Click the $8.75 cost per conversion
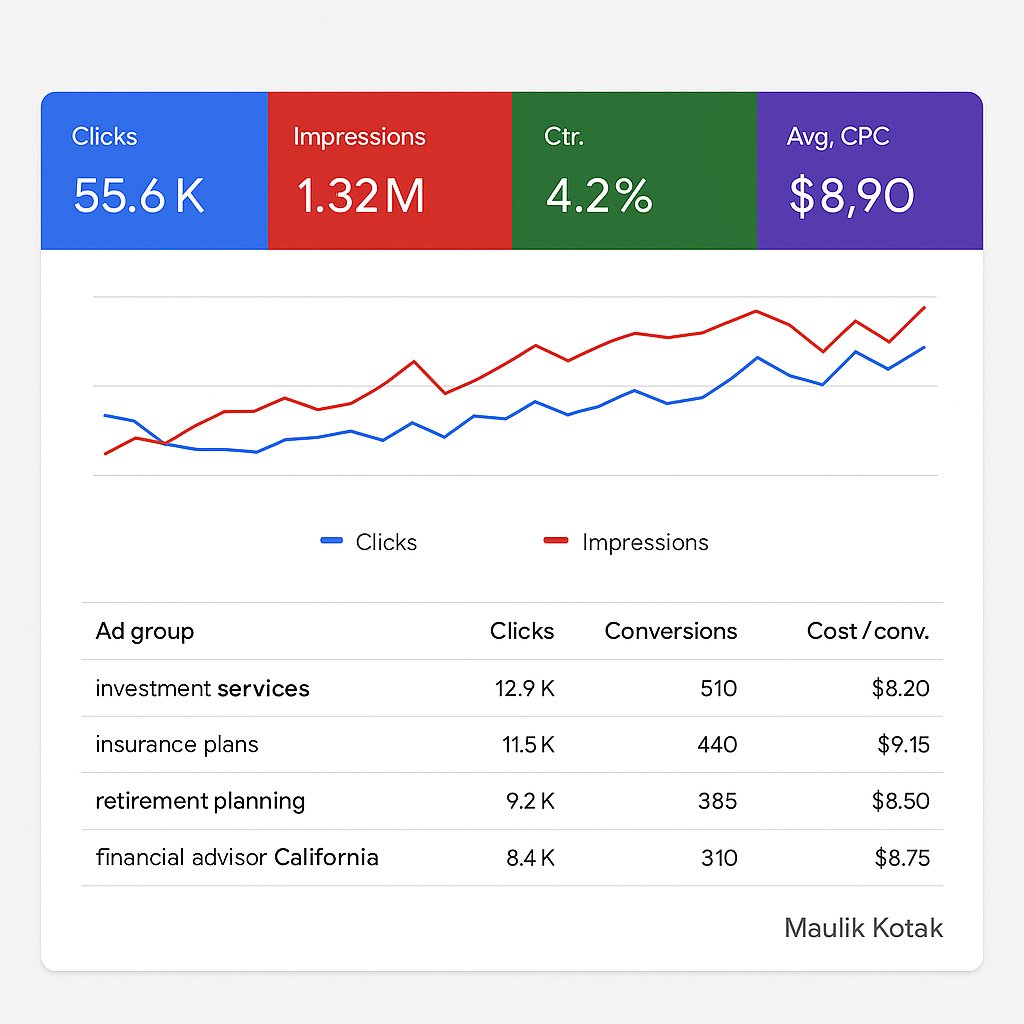The image size is (1024, 1024). pos(902,858)
